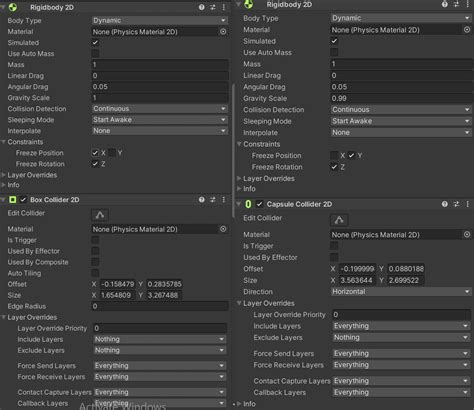Screen dimensions: 474x410
Task: Toggle Freeze Position Y in left Rigidbody 2D
Action: click(x=112, y=153)
